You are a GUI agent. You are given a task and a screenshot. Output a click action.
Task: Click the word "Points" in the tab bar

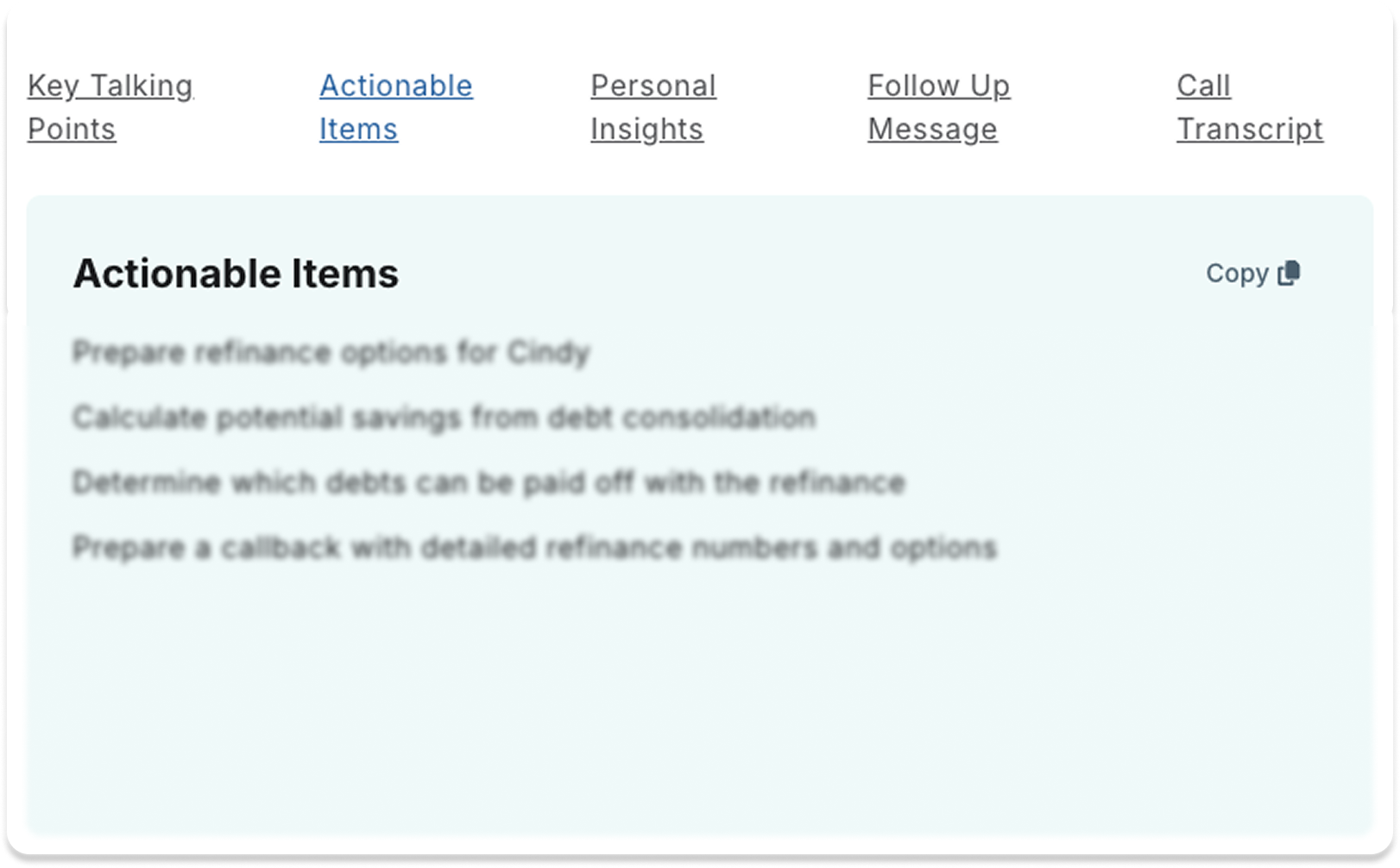(72, 129)
